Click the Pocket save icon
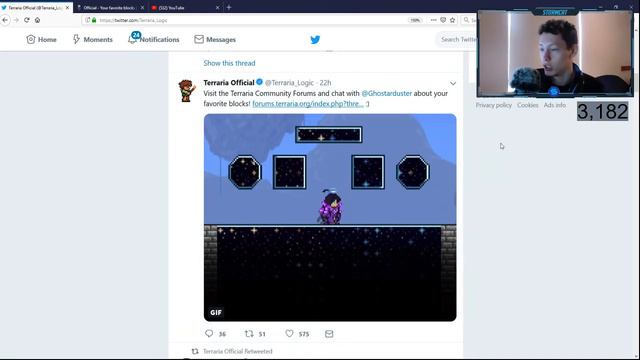640x360 pixels. coord(443,20)
